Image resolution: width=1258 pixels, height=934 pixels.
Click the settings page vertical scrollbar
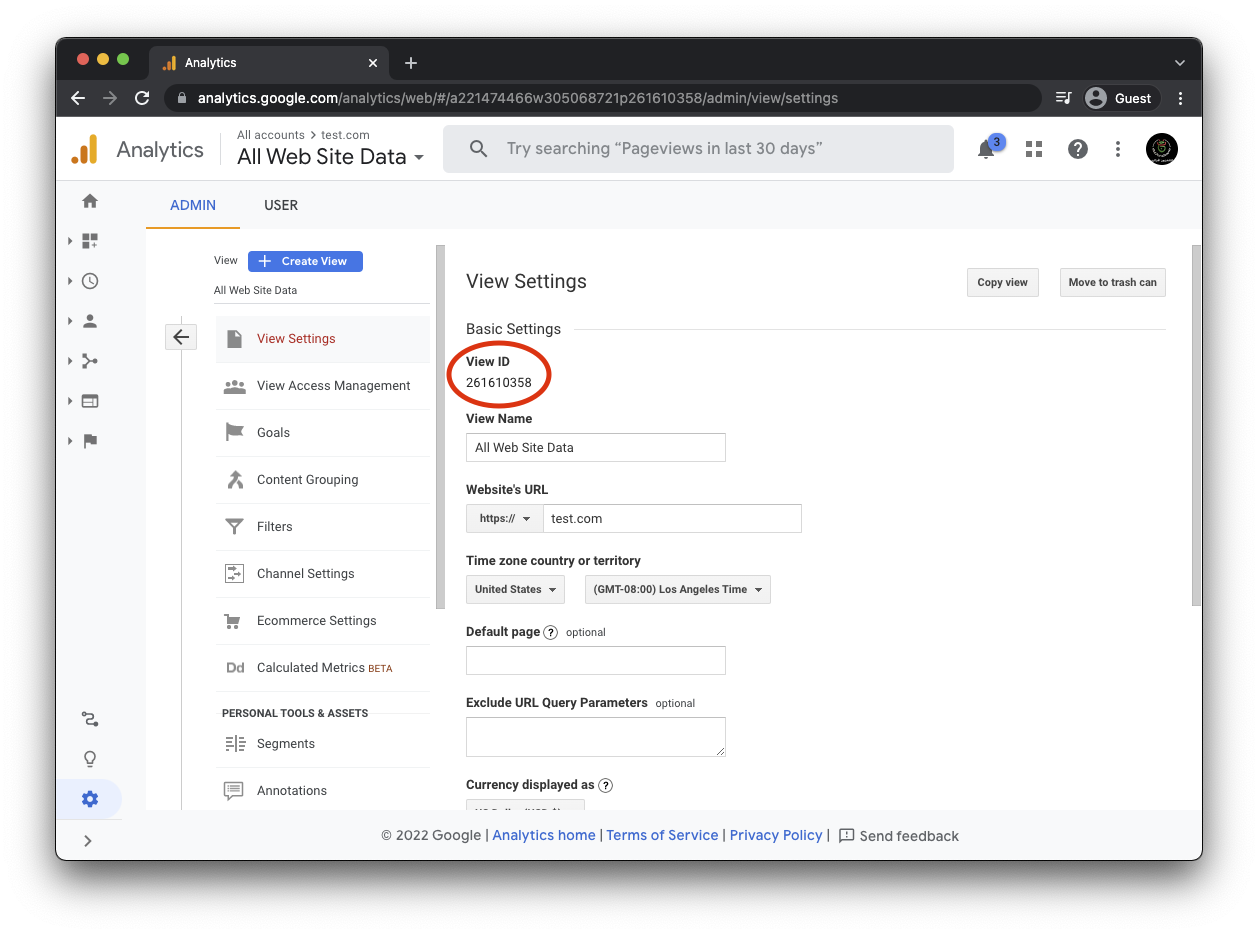1196,425
